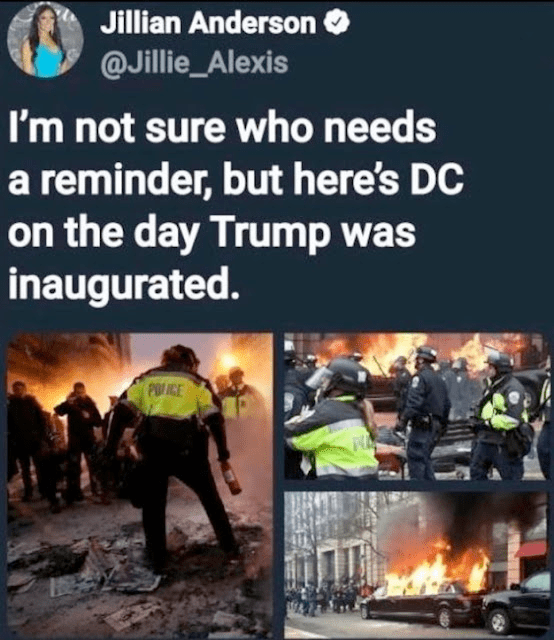Click the word "Trump" in the tweet
554x640 pixels.
271,234
